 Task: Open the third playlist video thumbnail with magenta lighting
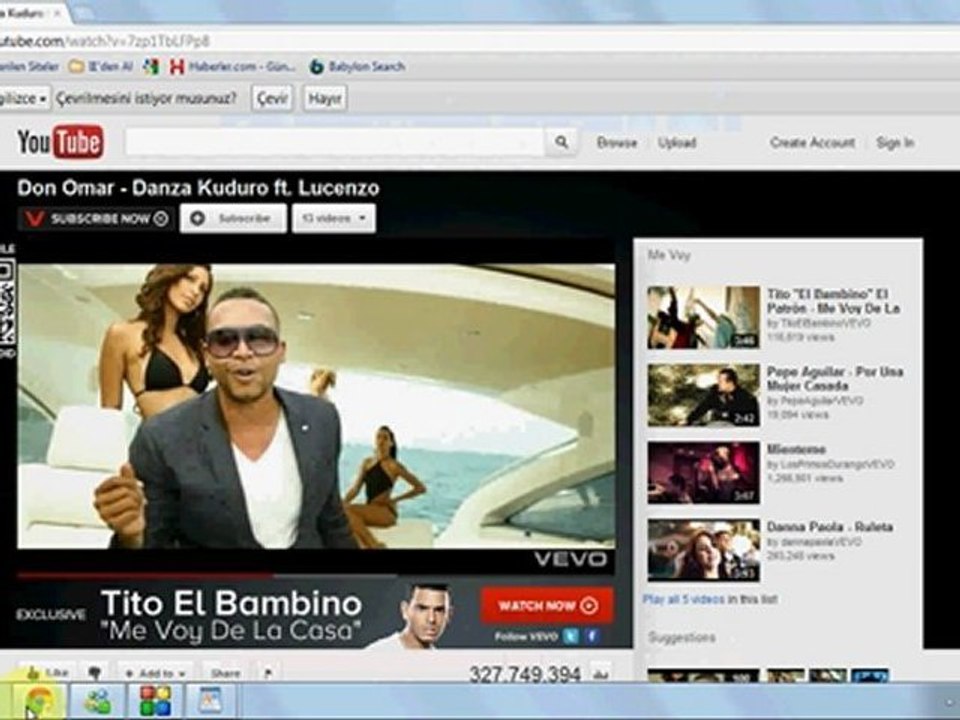tap(703, 473)
